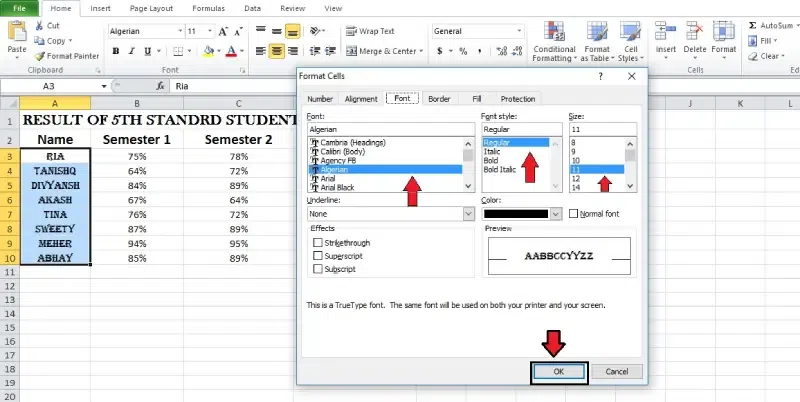Open the AutoSum dropdown

[796, 26]
